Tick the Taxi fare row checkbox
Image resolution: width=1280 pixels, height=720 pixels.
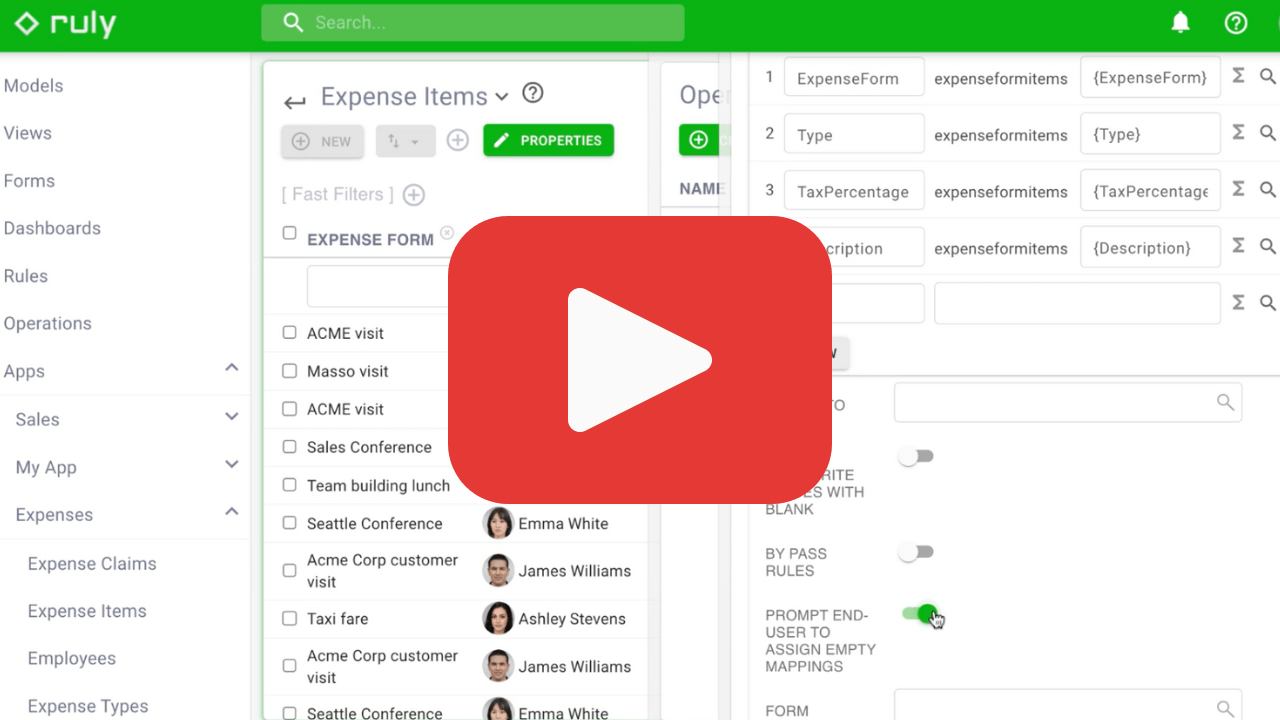[x=289, y=619]
